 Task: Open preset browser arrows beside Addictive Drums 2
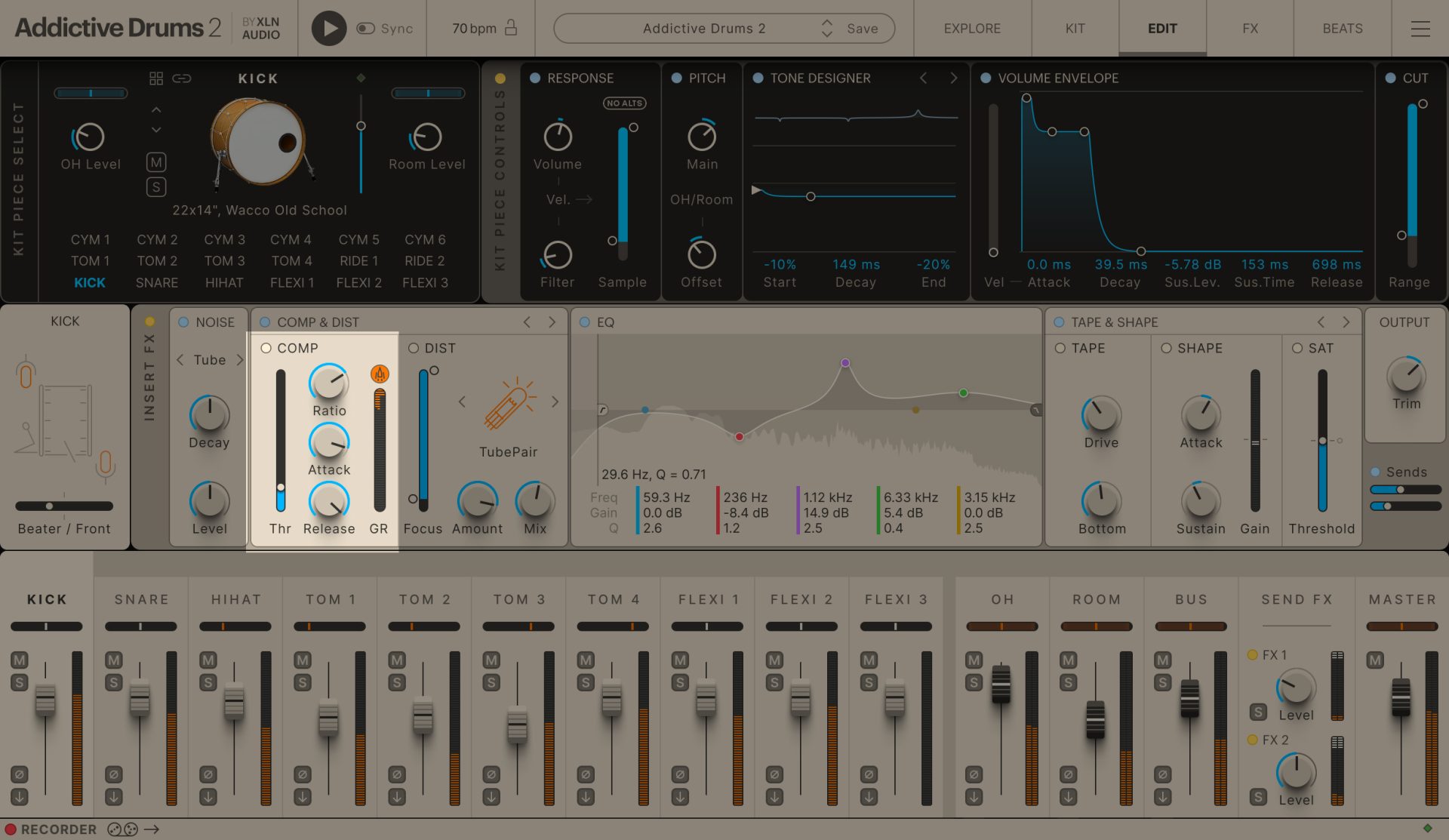coord(827,28)
